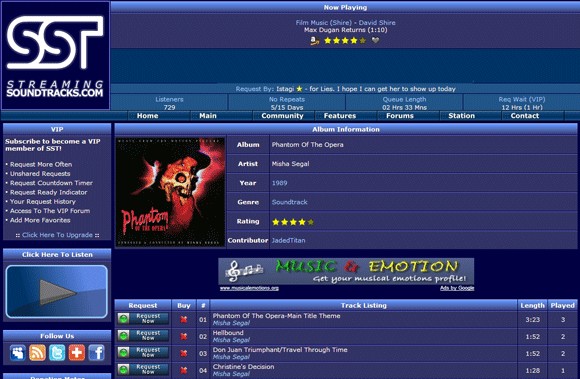The height and width of the screenshot is (379, 580).
Task: Click the Your Request History text
Action: click(x=43, y=202)
